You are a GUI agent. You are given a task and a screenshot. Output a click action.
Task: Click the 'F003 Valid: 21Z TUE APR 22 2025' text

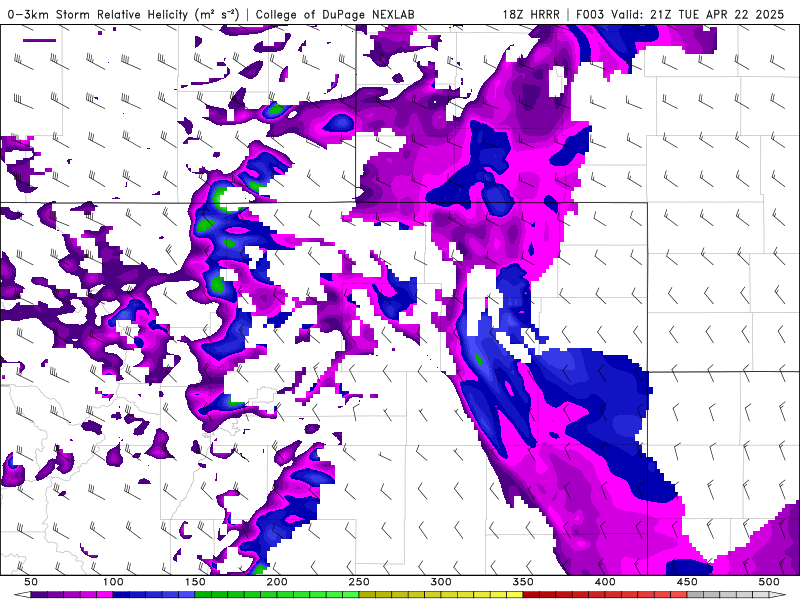pos(680,14)
